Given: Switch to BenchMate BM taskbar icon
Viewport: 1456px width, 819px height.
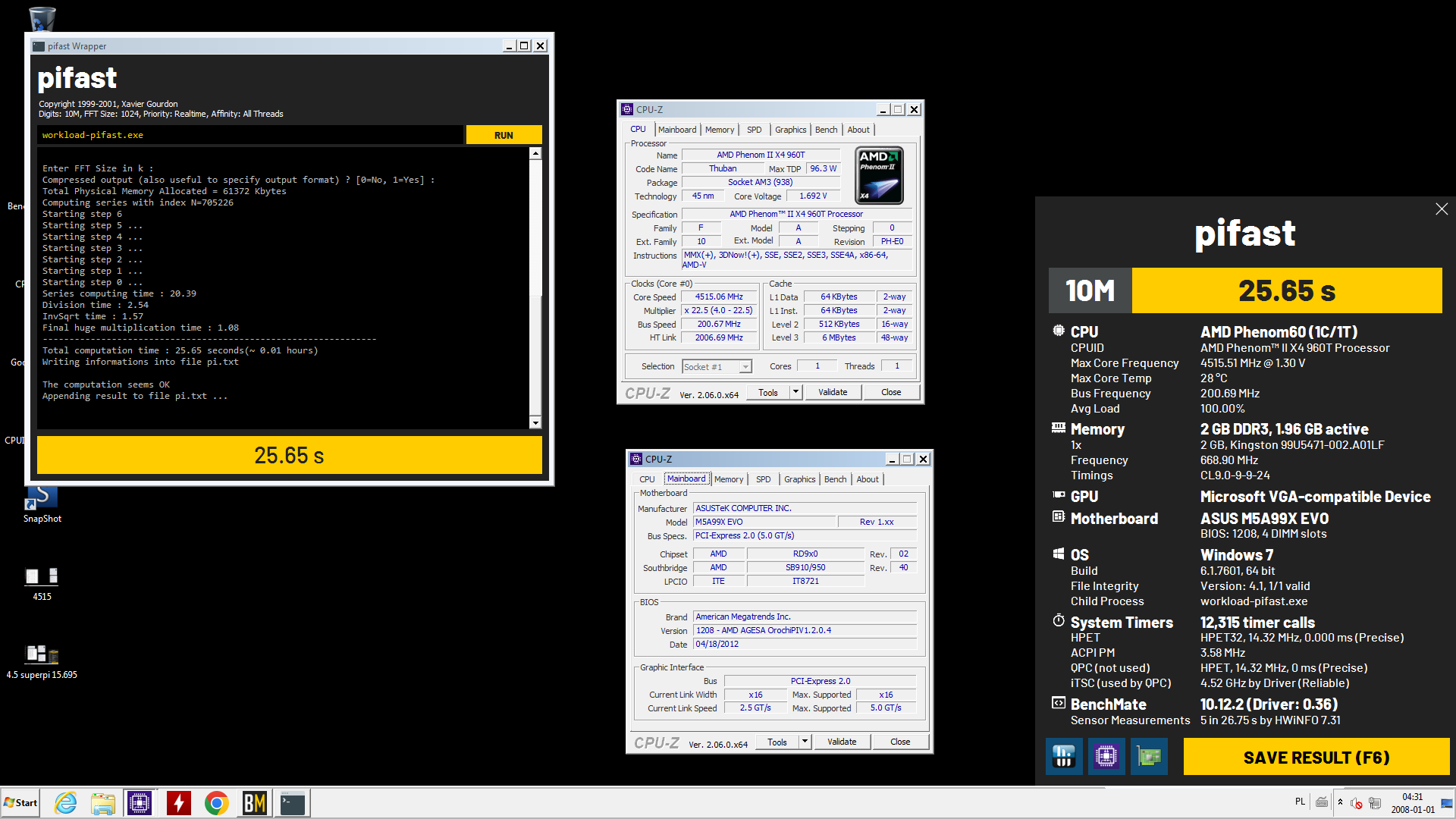Looking at the screenshot, I should [x=254, y=803].
